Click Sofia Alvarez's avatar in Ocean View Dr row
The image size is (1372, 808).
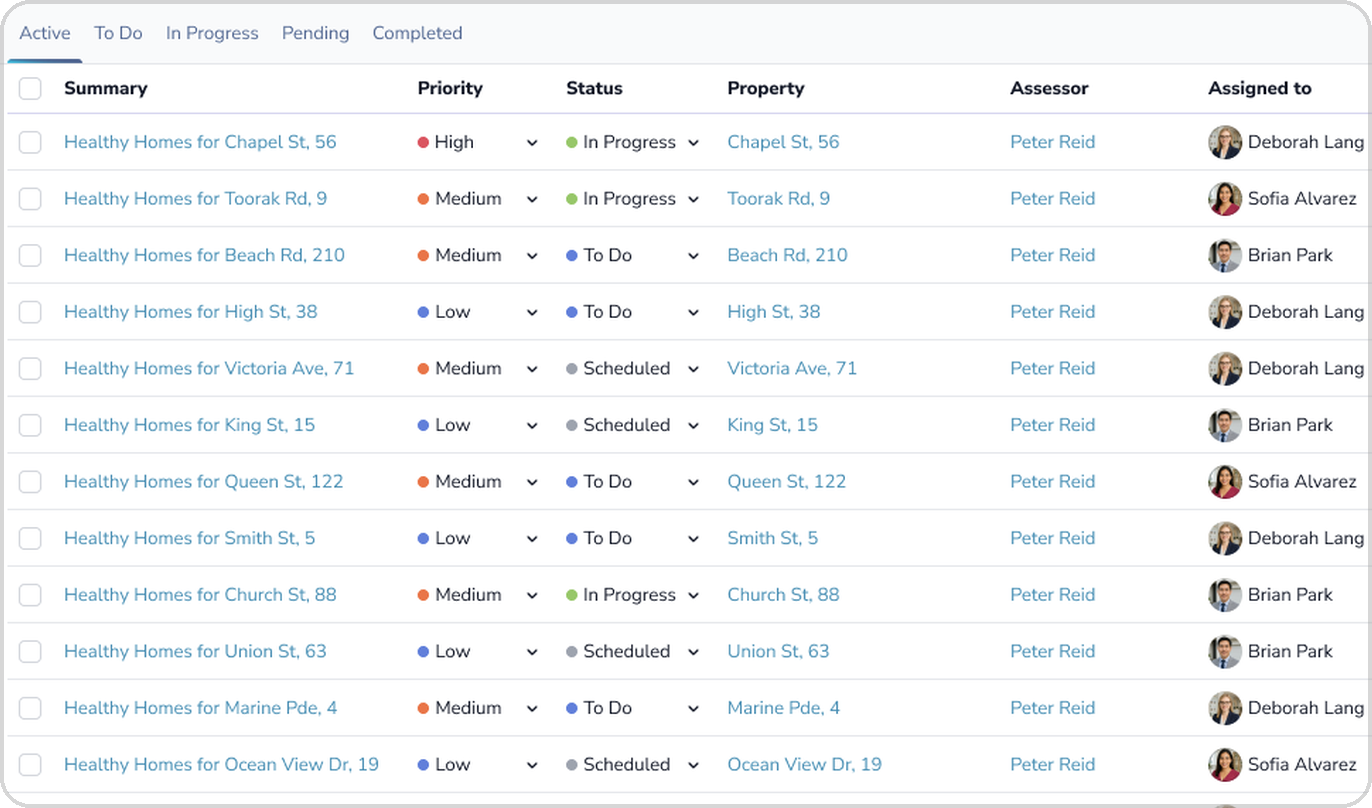coord(1225,764)
